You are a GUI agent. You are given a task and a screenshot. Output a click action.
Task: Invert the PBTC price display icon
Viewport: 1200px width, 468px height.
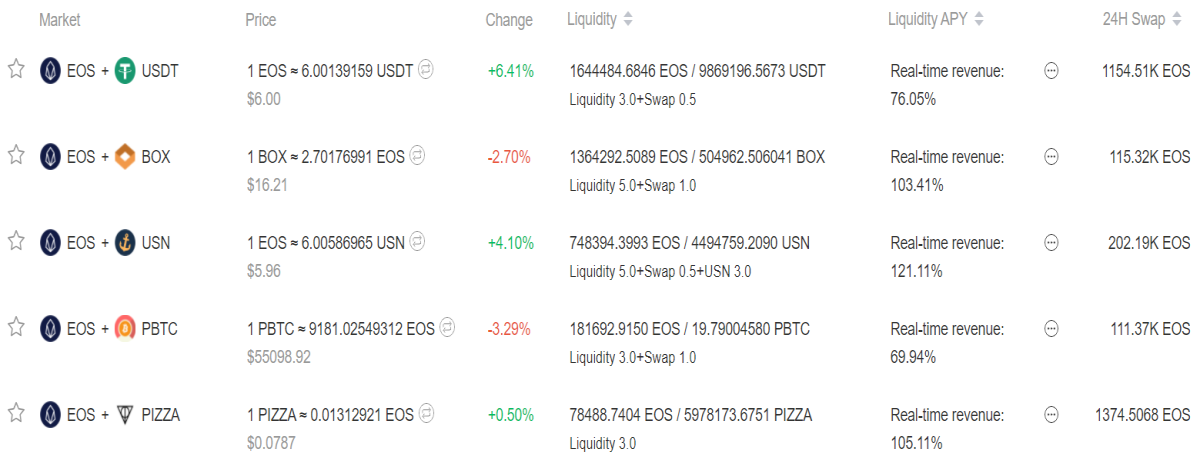coord(448,327)
